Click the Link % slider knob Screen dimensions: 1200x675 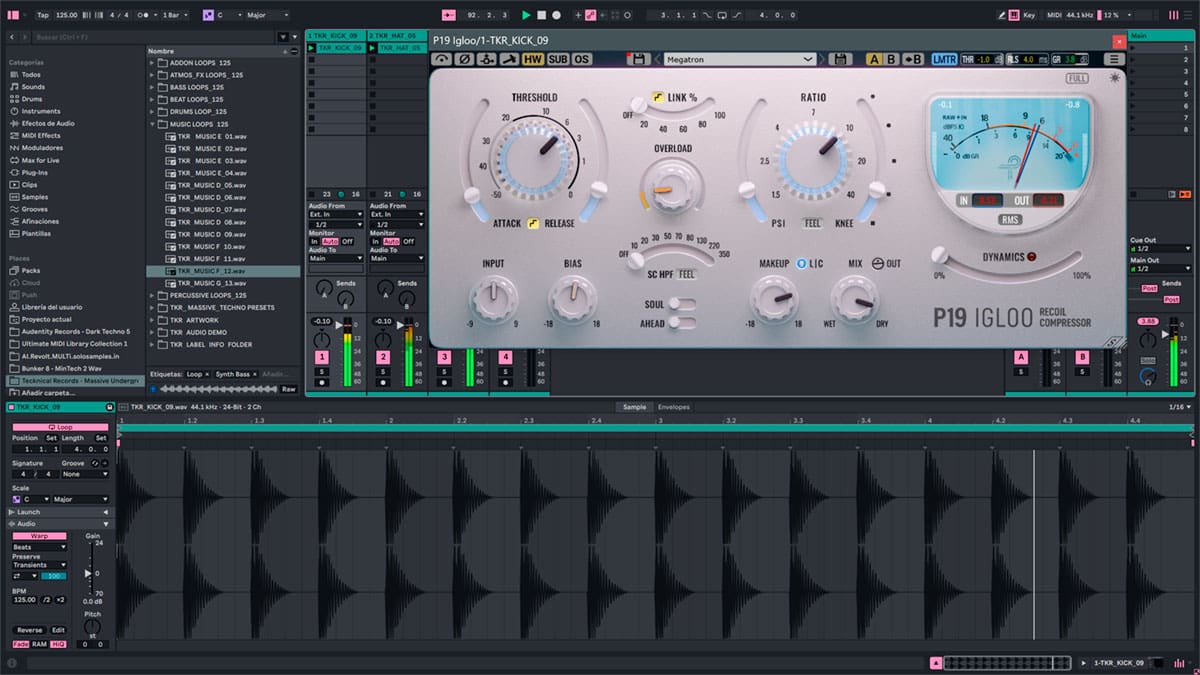636,104
